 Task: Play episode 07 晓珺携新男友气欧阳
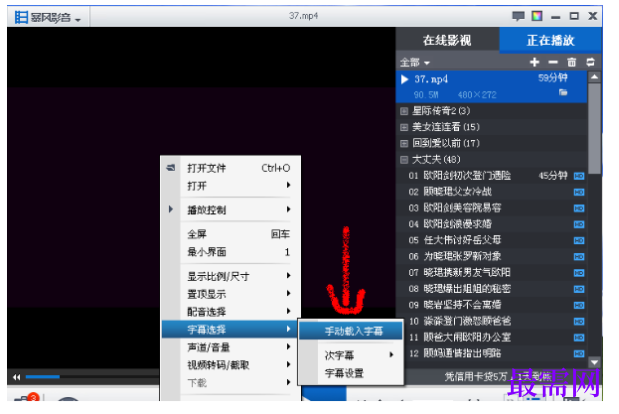coord(491,272)
